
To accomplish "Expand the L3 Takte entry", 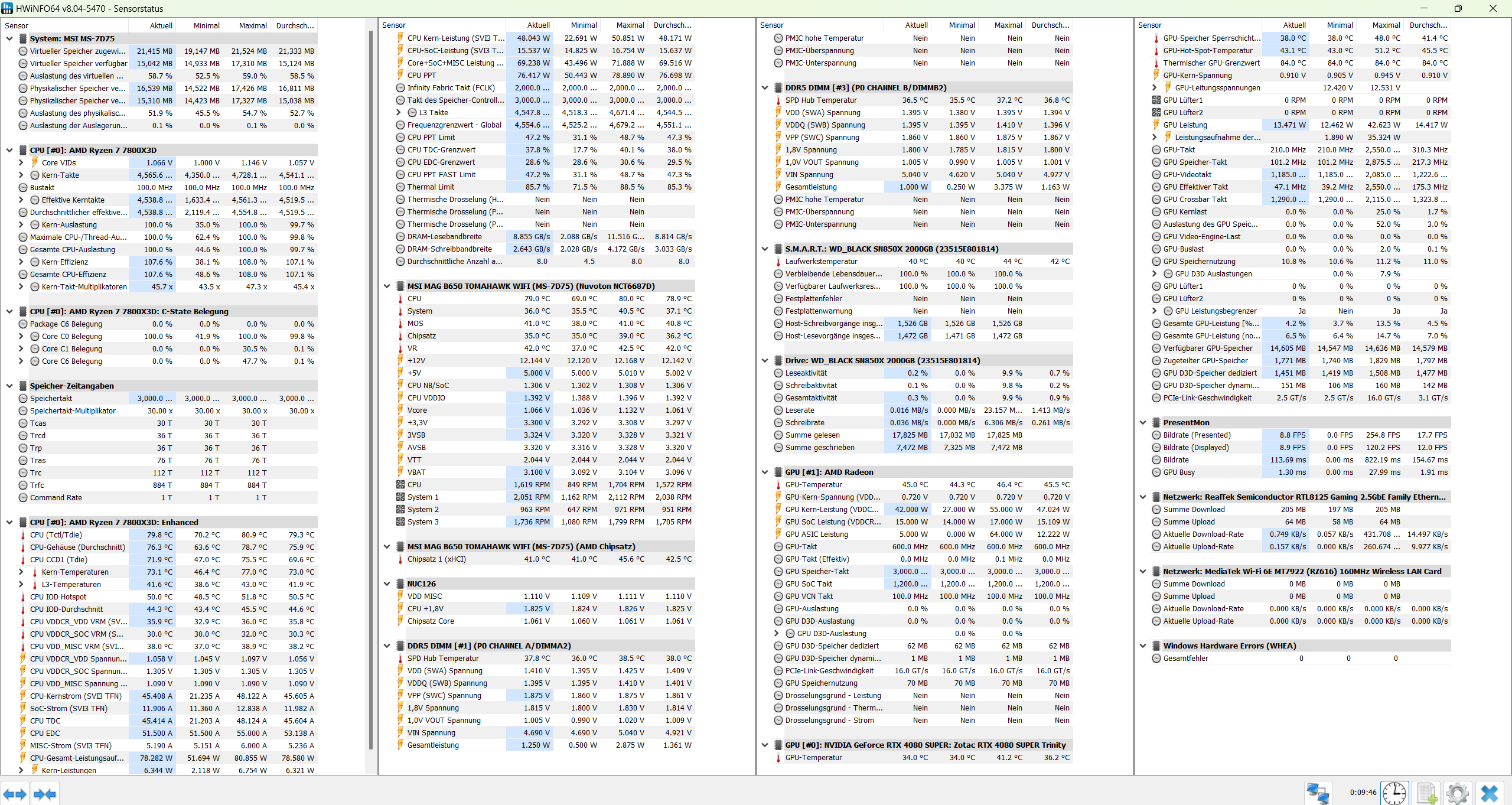I will tap(399, 112).
